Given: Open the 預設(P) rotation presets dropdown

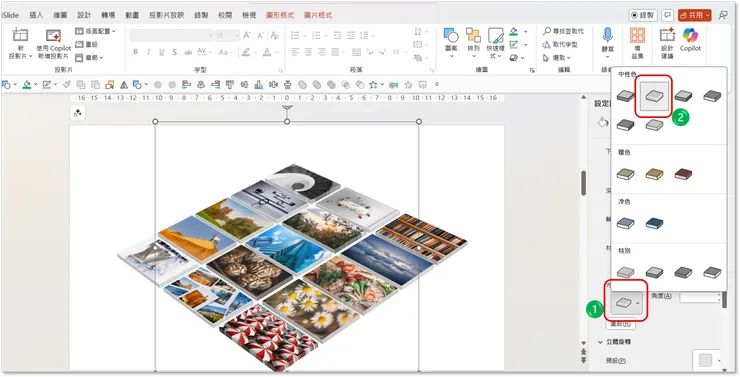Looking at the screenshot, I should (707, 361).
